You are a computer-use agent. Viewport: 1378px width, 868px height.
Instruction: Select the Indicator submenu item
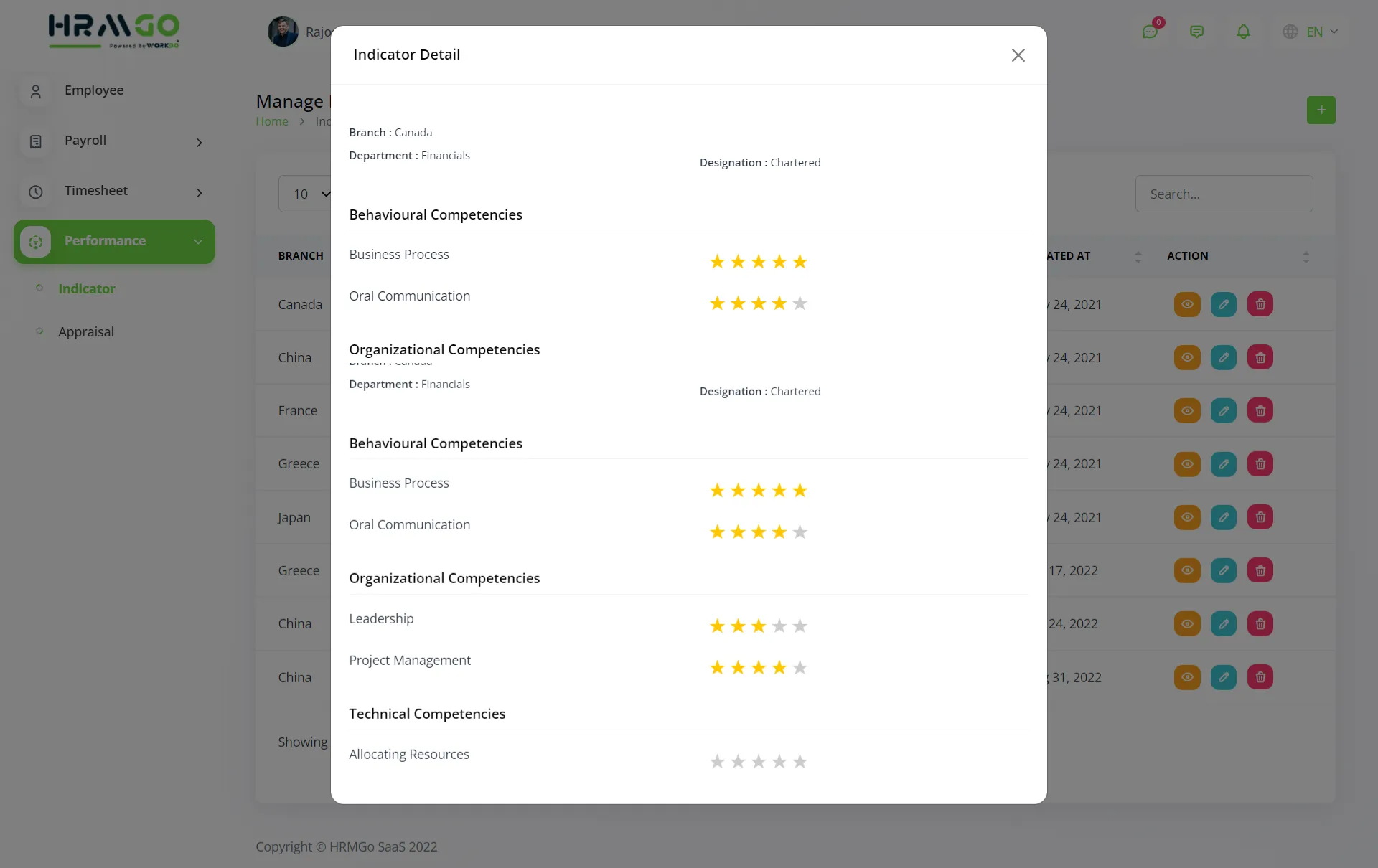pos(86,288)
